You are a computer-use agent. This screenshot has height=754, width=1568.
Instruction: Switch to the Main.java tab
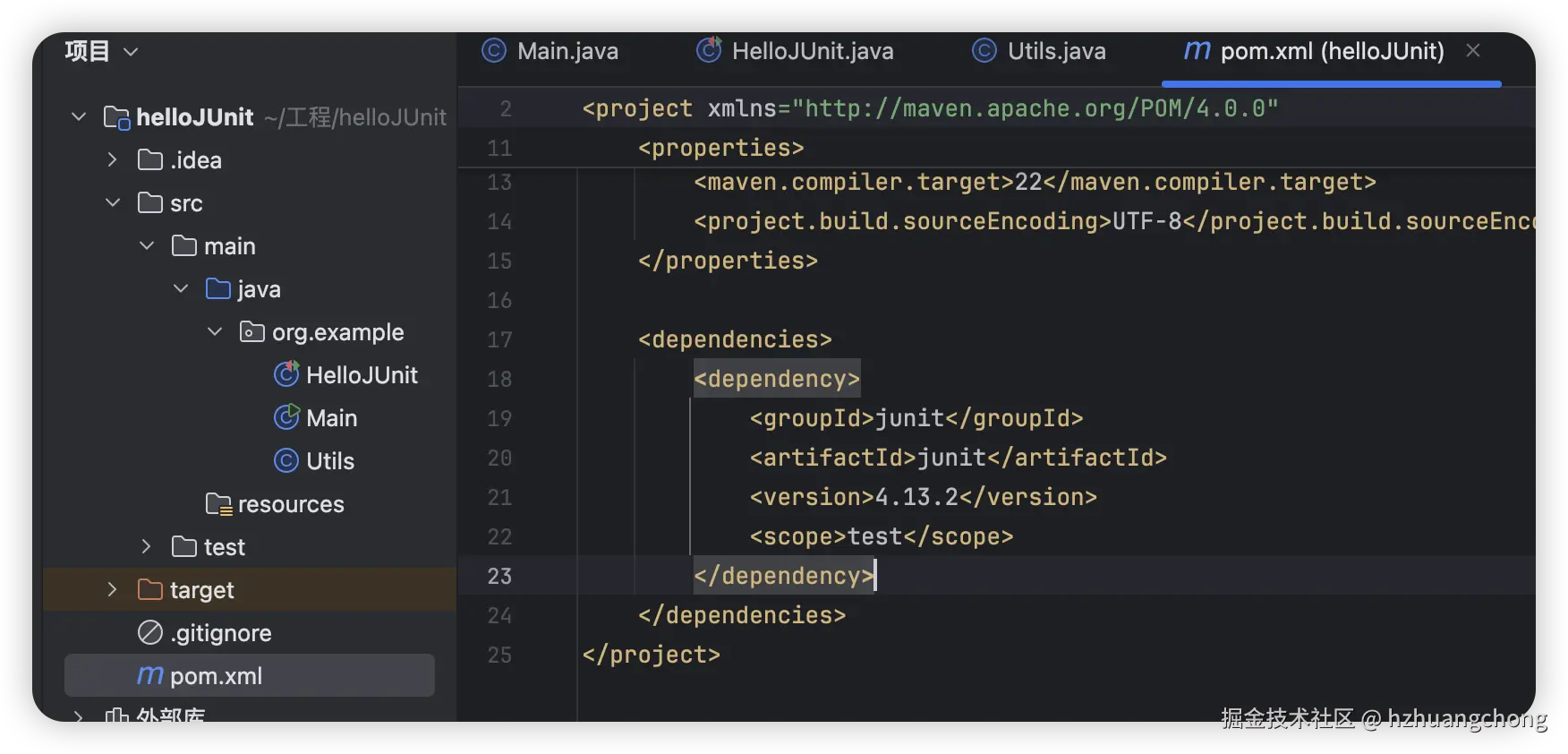click(x=550, y=51)
